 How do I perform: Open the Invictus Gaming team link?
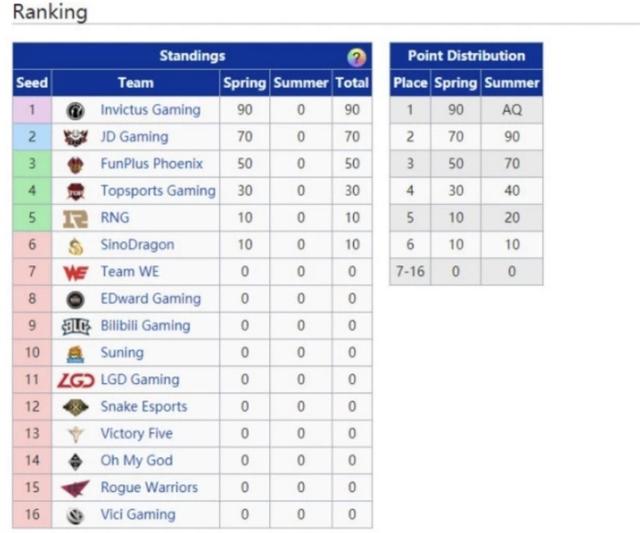[150, 110]
